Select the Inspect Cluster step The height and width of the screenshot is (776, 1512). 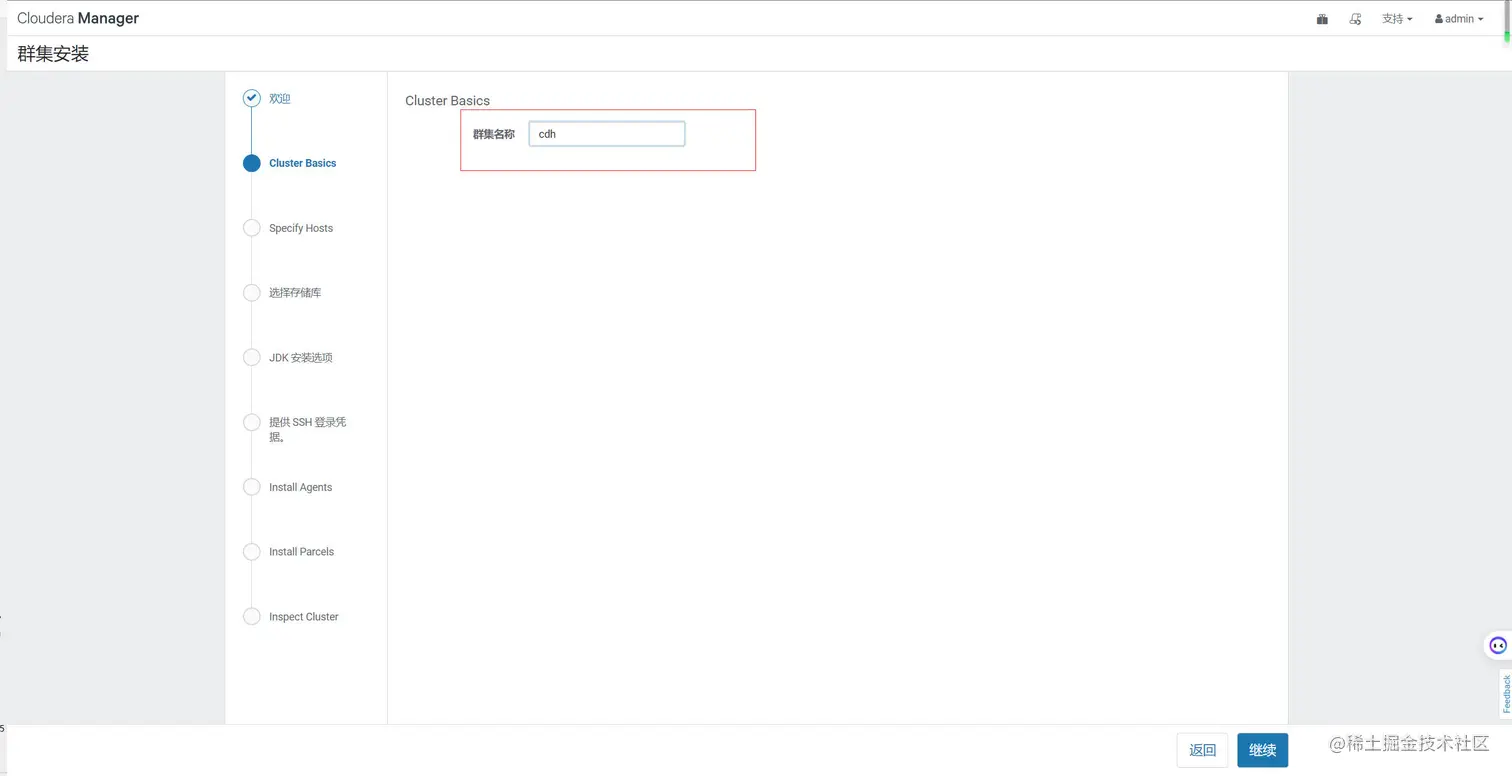pos(303,617)
